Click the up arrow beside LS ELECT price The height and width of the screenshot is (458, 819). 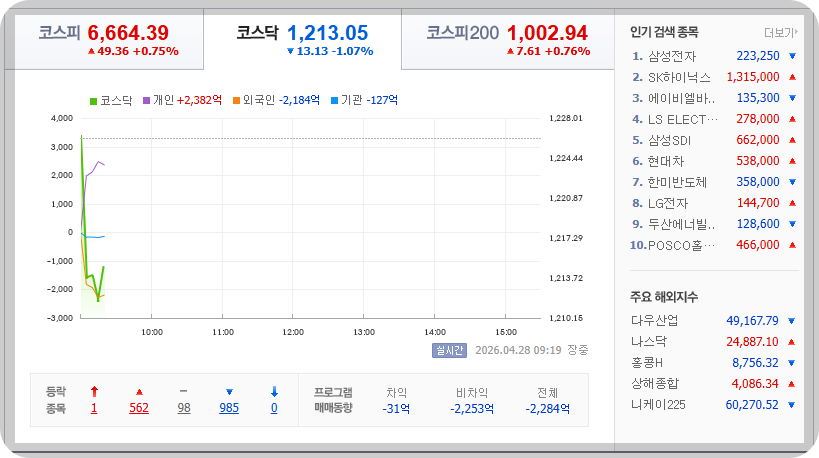792,119
